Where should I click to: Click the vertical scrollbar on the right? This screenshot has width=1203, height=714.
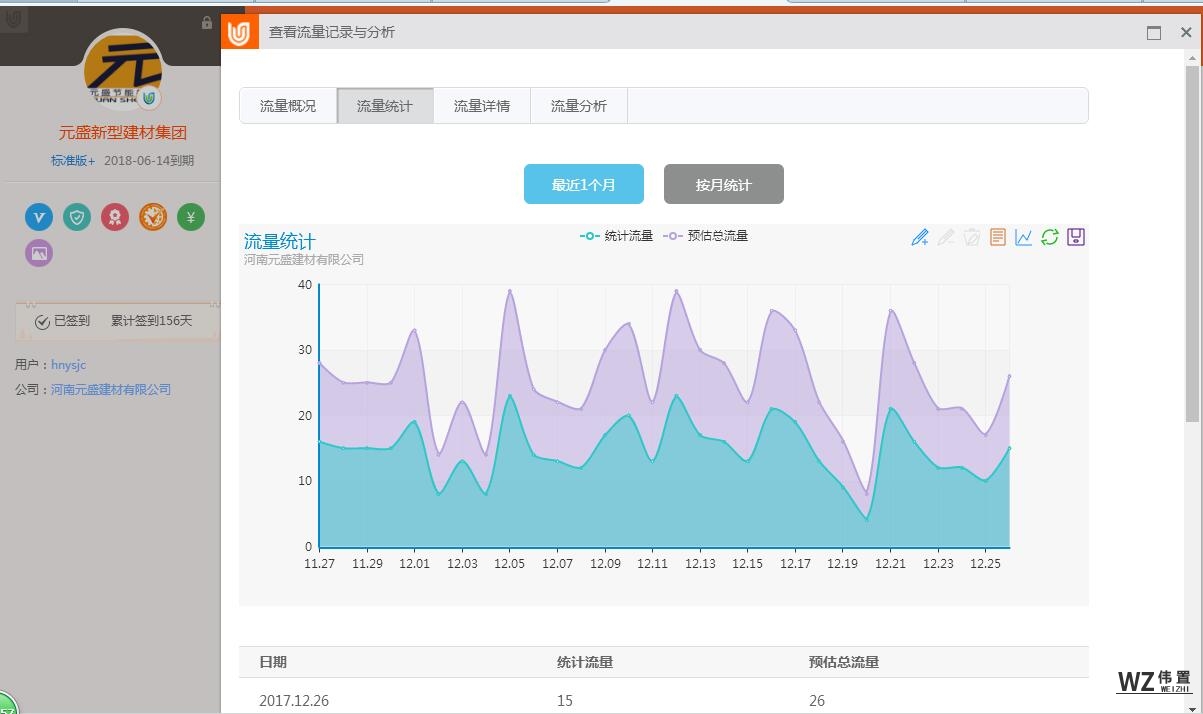point(1192,240)
